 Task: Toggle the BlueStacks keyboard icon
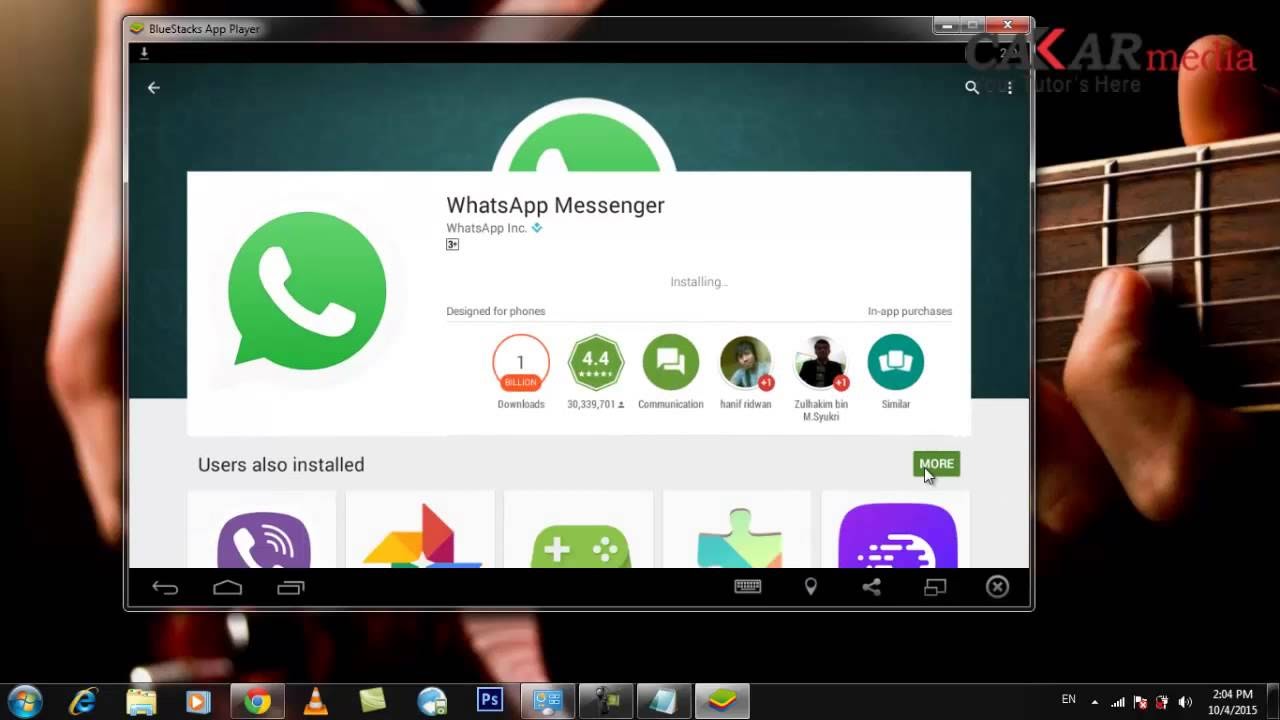pyautogui.click(x=748, y=587)
